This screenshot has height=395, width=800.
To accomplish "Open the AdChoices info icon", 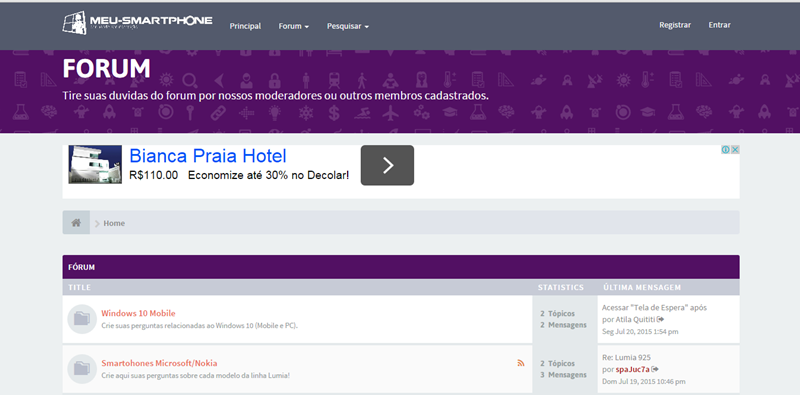I will coord(726,150).
